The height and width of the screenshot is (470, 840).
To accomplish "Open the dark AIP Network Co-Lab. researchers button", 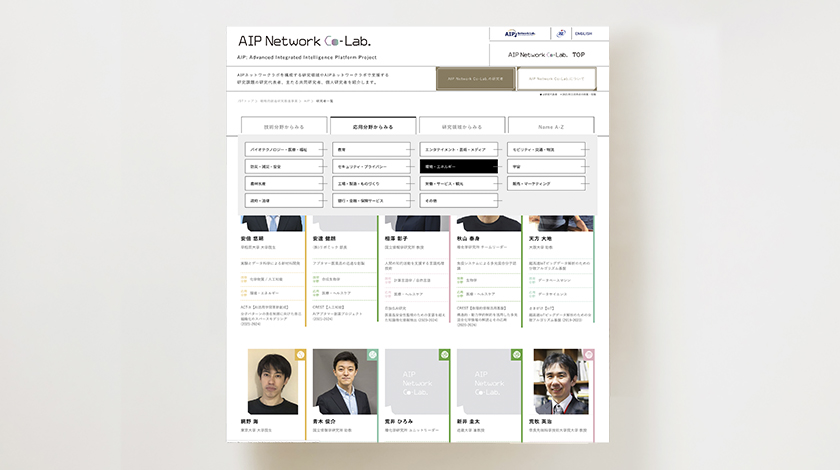I will [476, 79].
